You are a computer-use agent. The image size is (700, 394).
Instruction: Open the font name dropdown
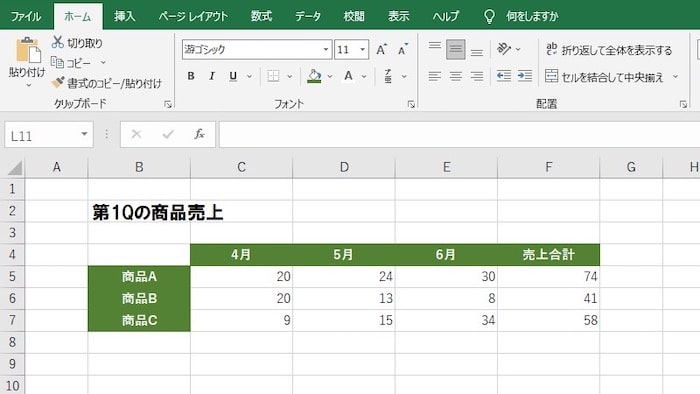326,50
